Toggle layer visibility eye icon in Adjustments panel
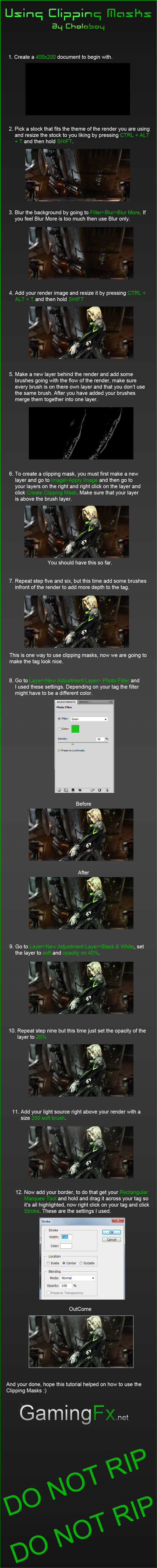The image size is (157, 1568). [x=80, y=790]
